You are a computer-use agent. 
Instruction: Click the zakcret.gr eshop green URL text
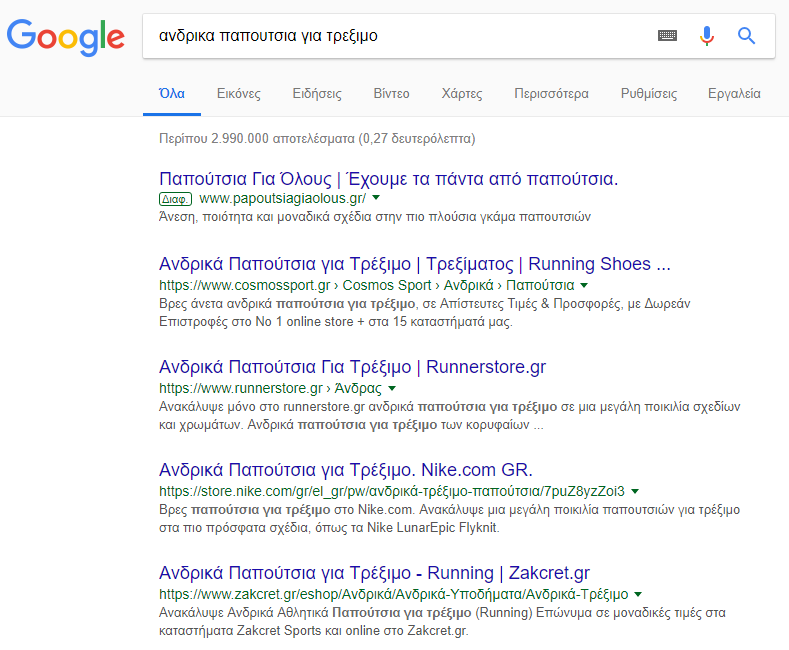393,594
